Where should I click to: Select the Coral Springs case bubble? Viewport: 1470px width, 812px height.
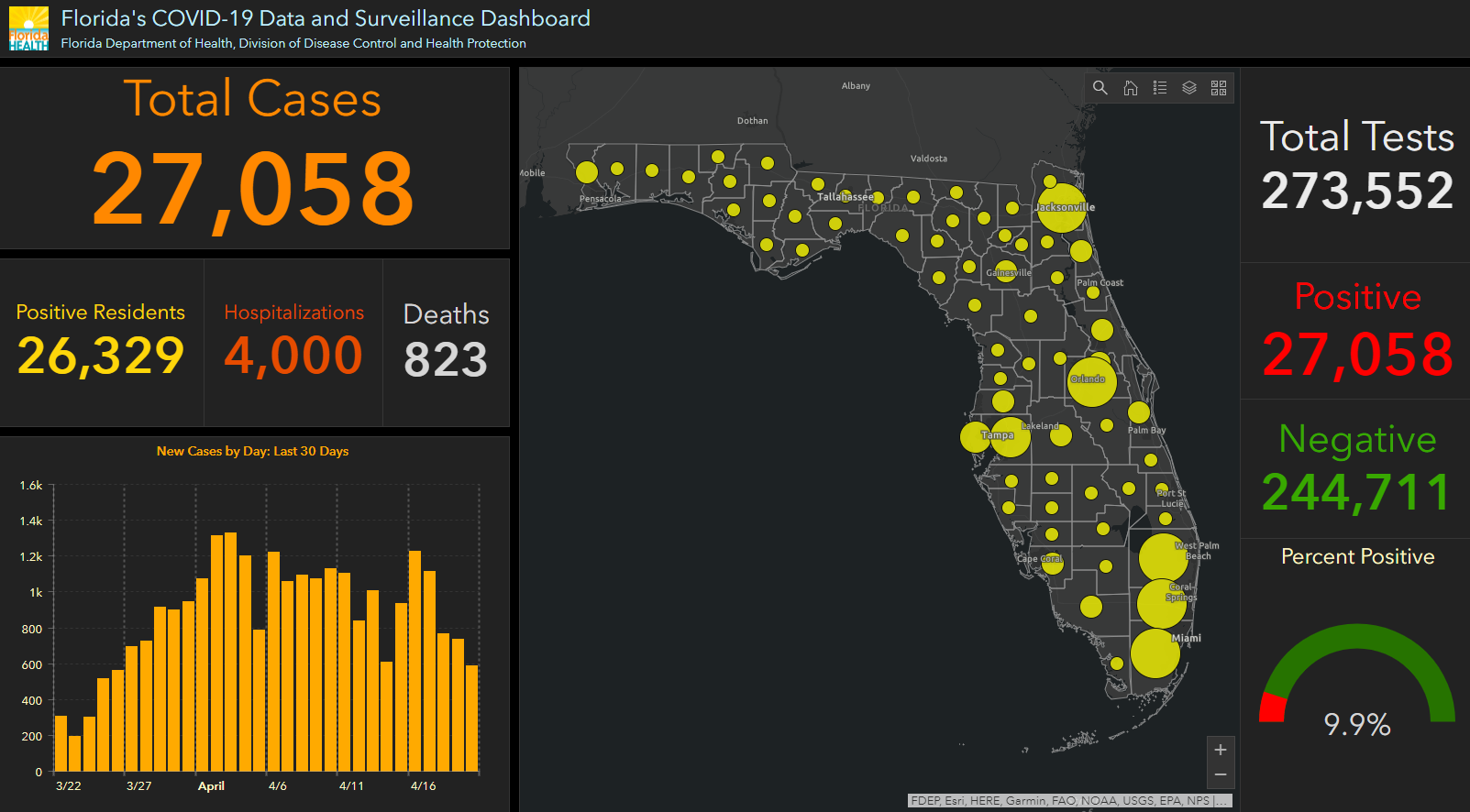(x=1162, y=603)
